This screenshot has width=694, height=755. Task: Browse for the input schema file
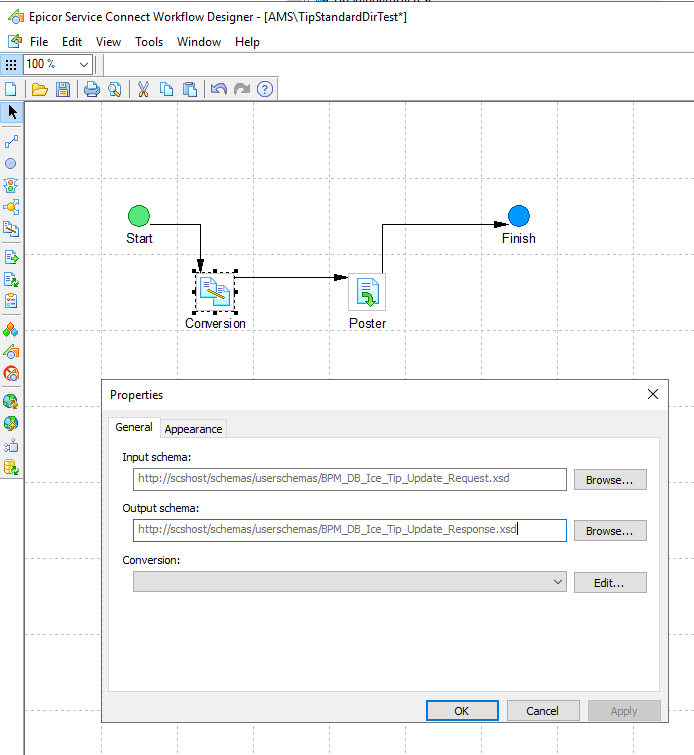tap(610, 480)
